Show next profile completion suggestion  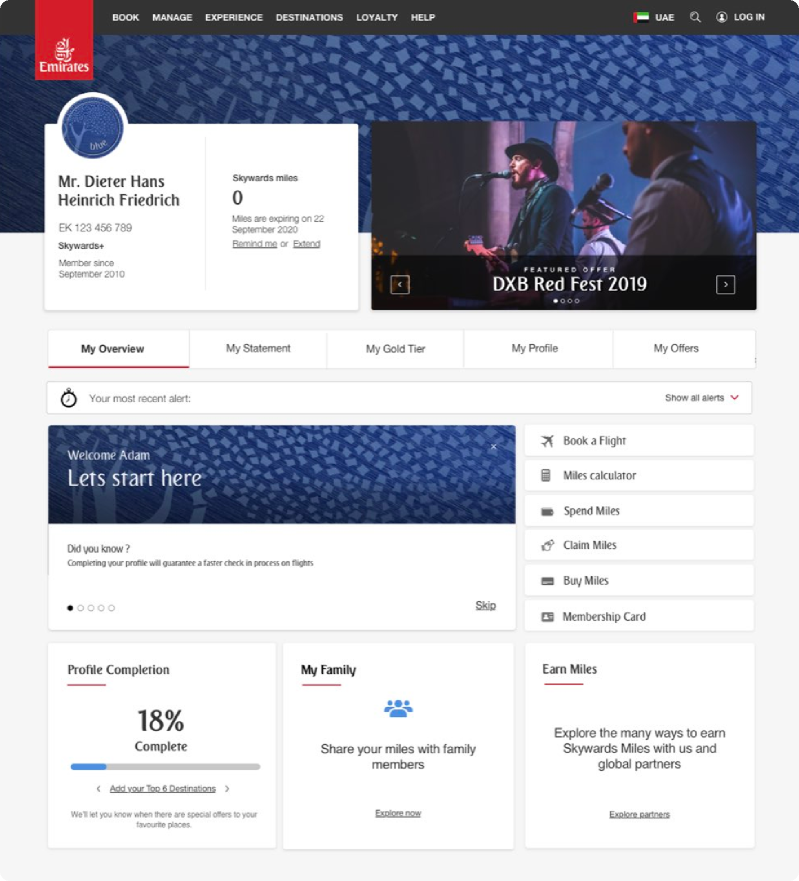pyautogui.click(x=227, y=789)
